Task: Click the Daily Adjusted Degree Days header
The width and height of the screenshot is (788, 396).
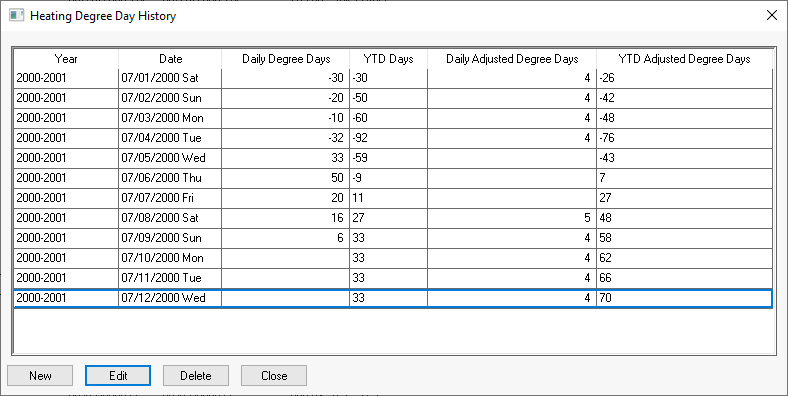Action: pyautogui.click(x=512, y=59)
